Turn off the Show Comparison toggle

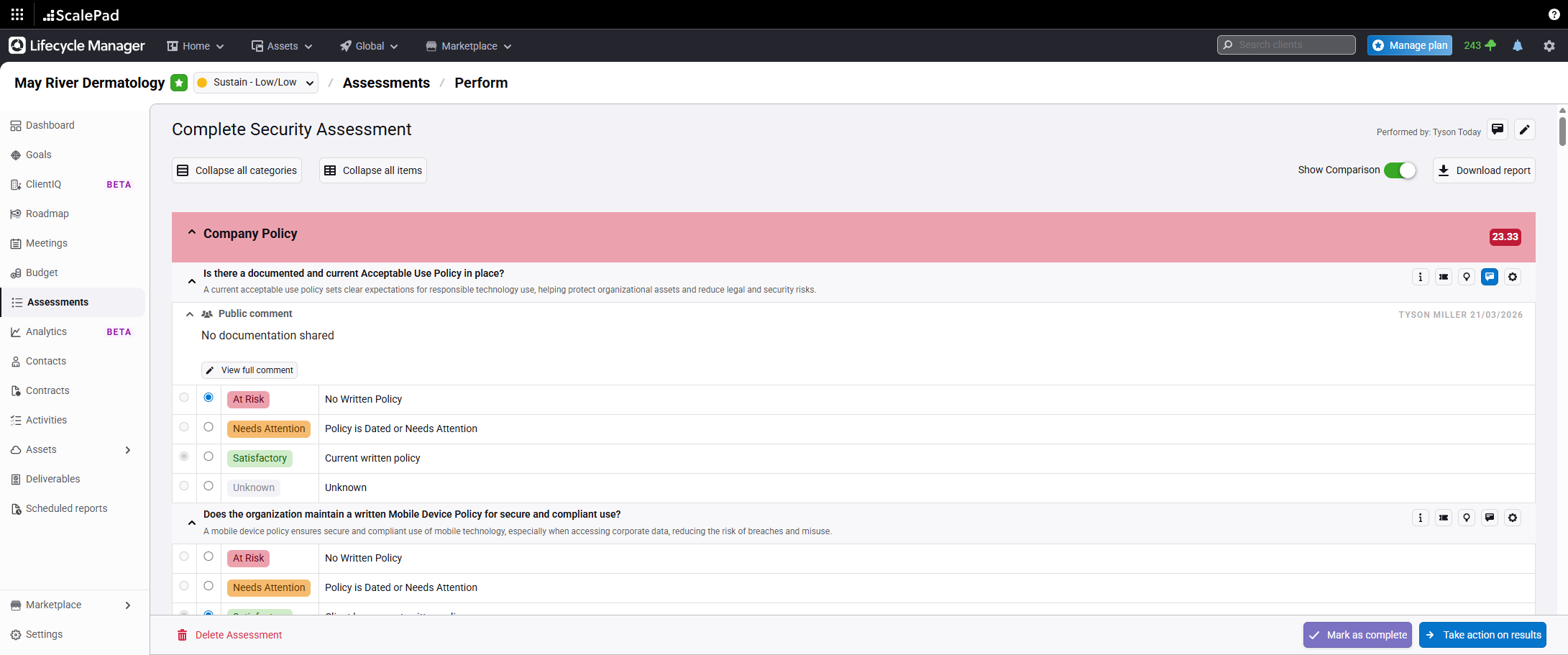pos(1400,170)
